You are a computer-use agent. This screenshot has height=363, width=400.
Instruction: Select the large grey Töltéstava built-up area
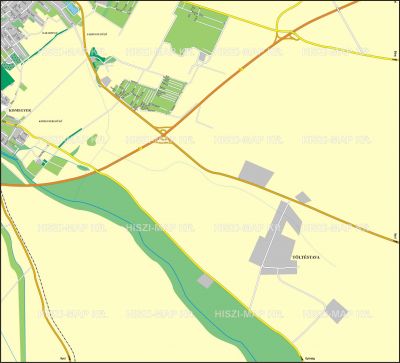276,238
